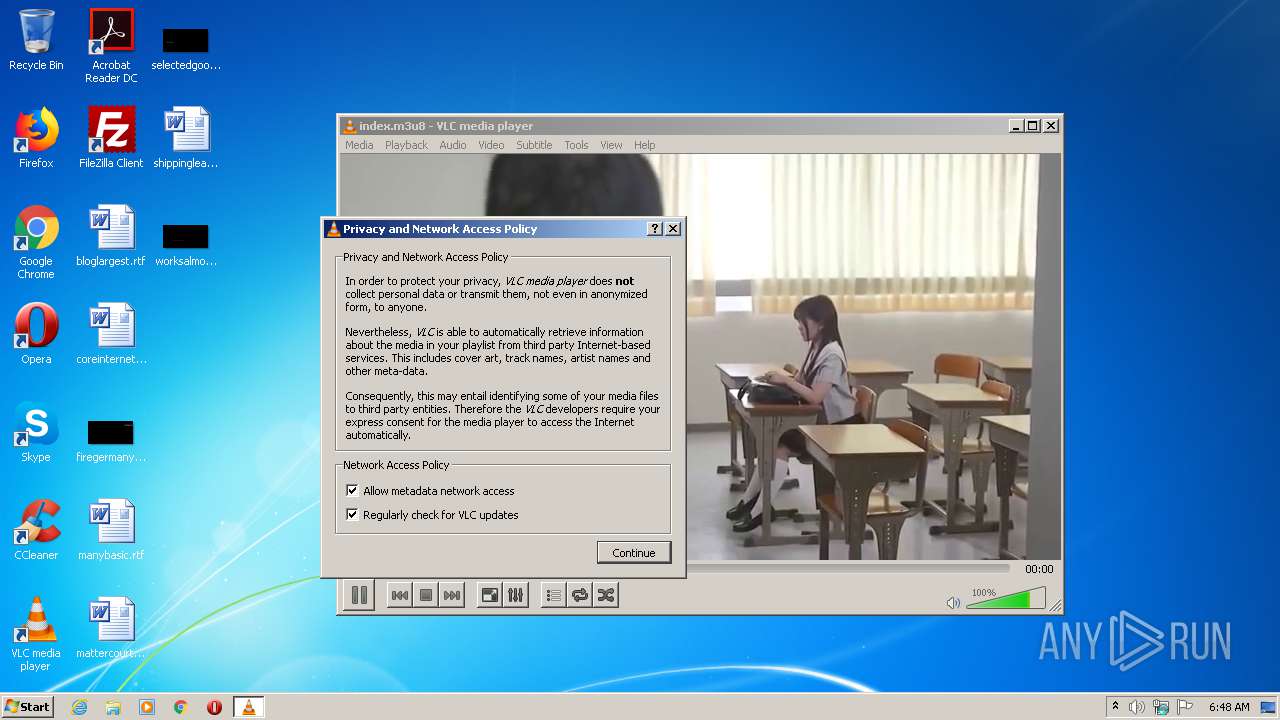Image resolution: width=1280 pixels, height=720 pixels.
Task: Open the Tools menu in VLC
Action: [576, 145]
